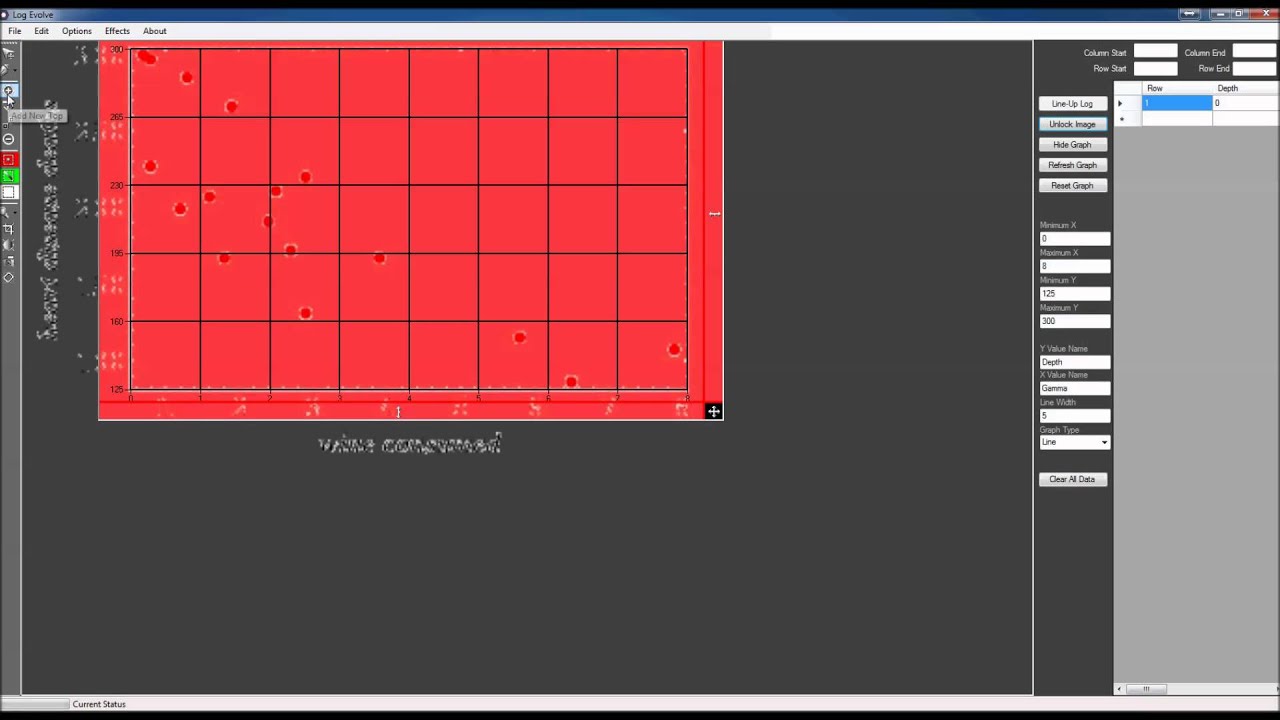This screenshot has width=1280, height=720.
Task: Click the Column Start input field
Action: point(1156,52)
